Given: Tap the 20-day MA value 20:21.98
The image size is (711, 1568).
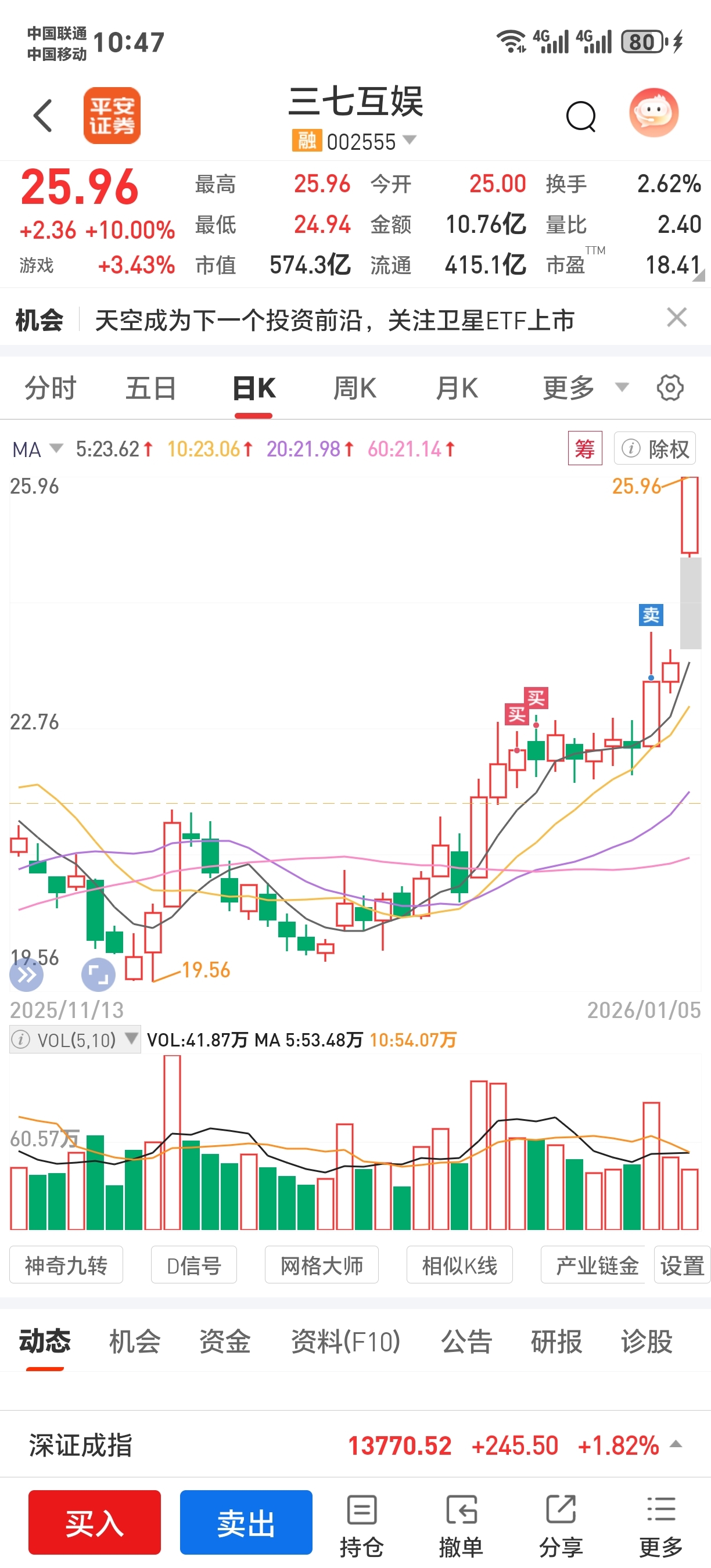Looking at the screenshot, I should click(310, 449).
